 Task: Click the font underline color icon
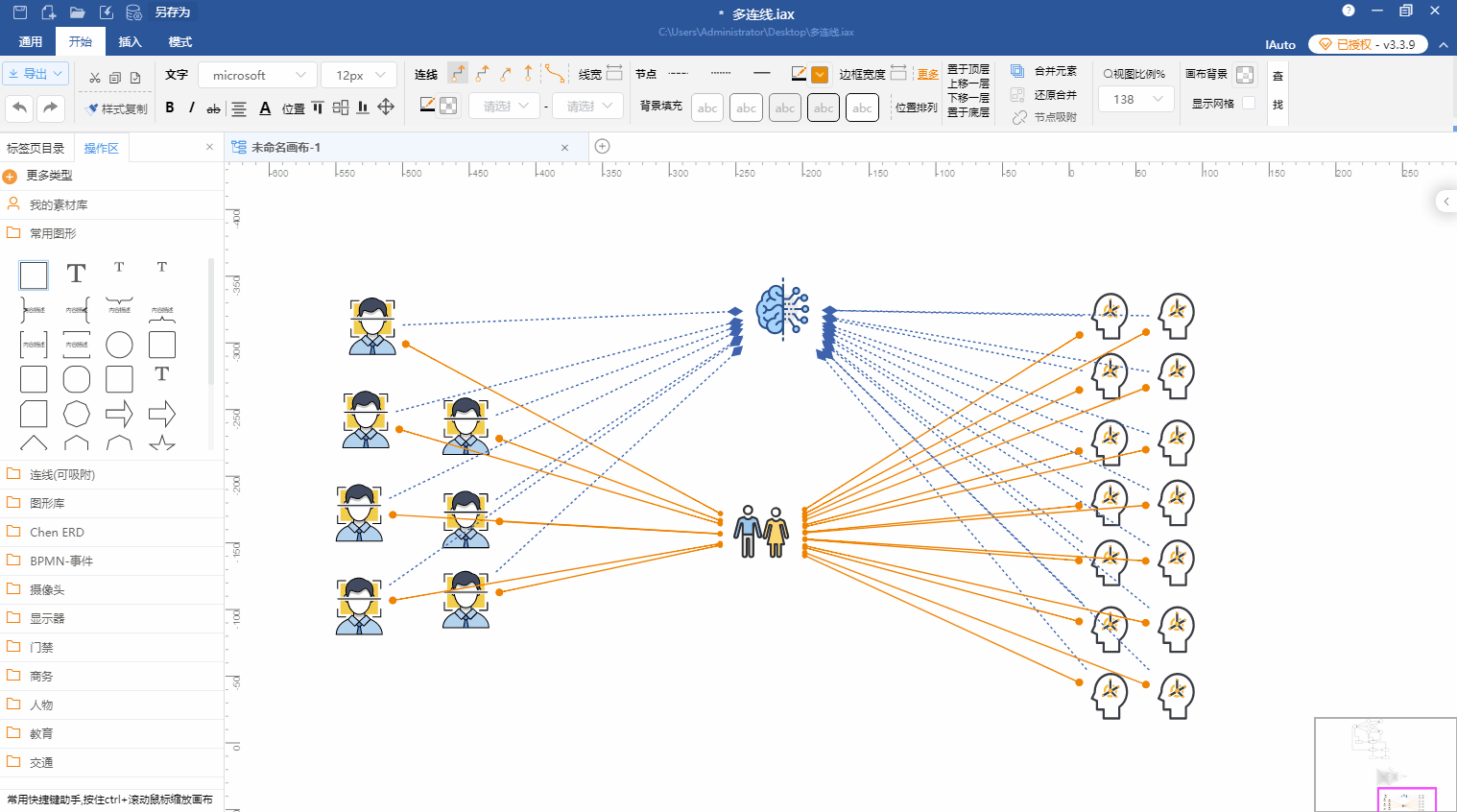pos(265,107)
